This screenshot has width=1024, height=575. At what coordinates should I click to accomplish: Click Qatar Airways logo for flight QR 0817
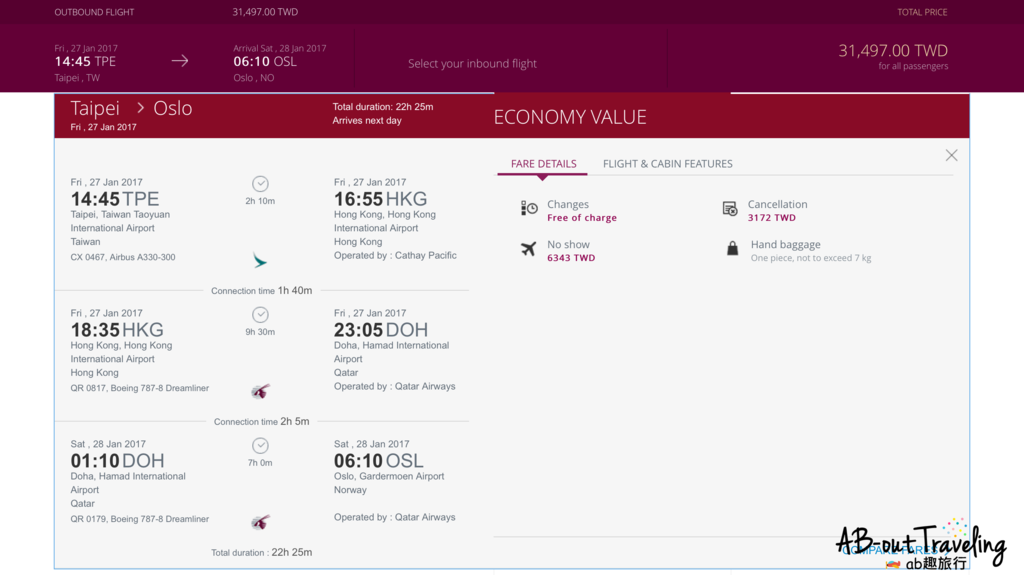pyautogui.click(x=260, y=391)
